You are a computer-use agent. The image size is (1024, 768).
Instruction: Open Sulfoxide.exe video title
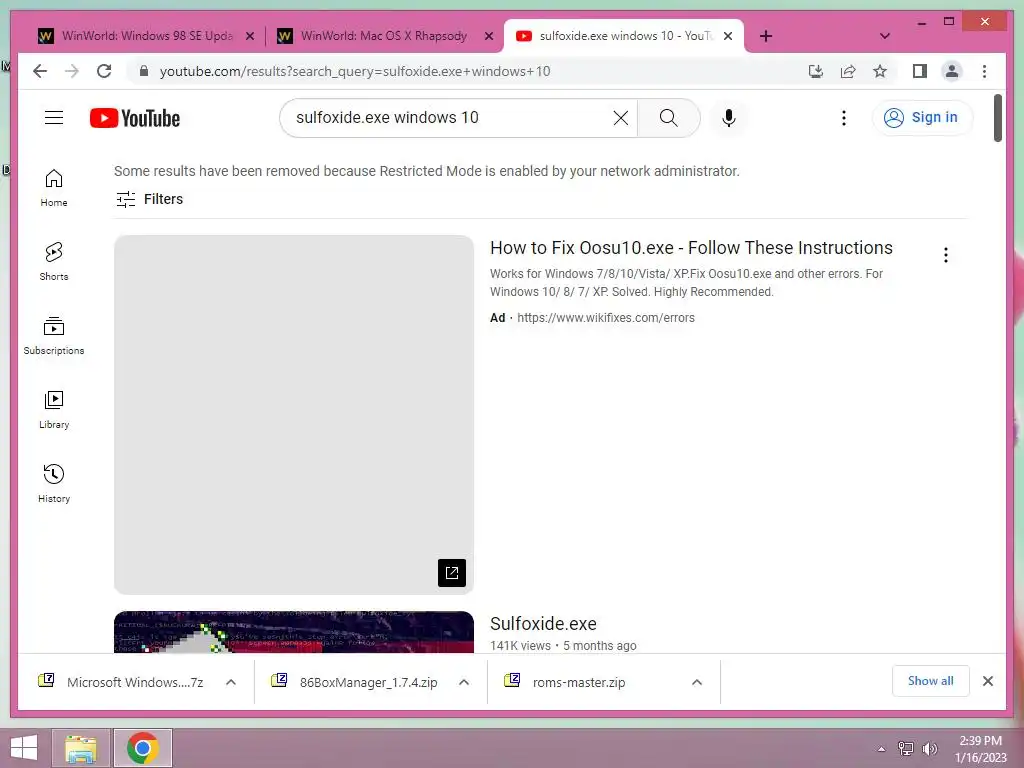tap(543, 624)
